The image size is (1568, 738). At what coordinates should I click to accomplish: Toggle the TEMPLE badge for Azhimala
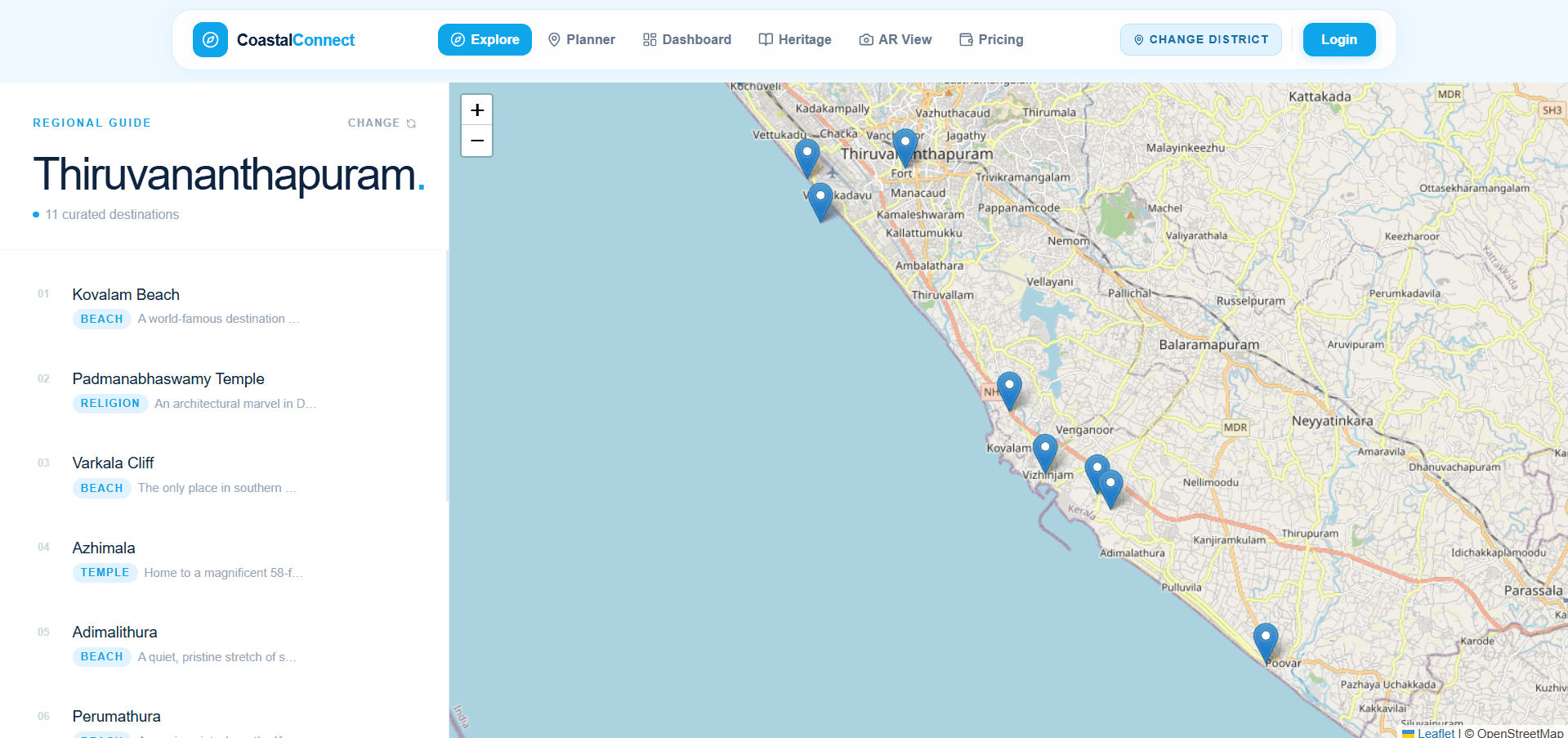105,572
